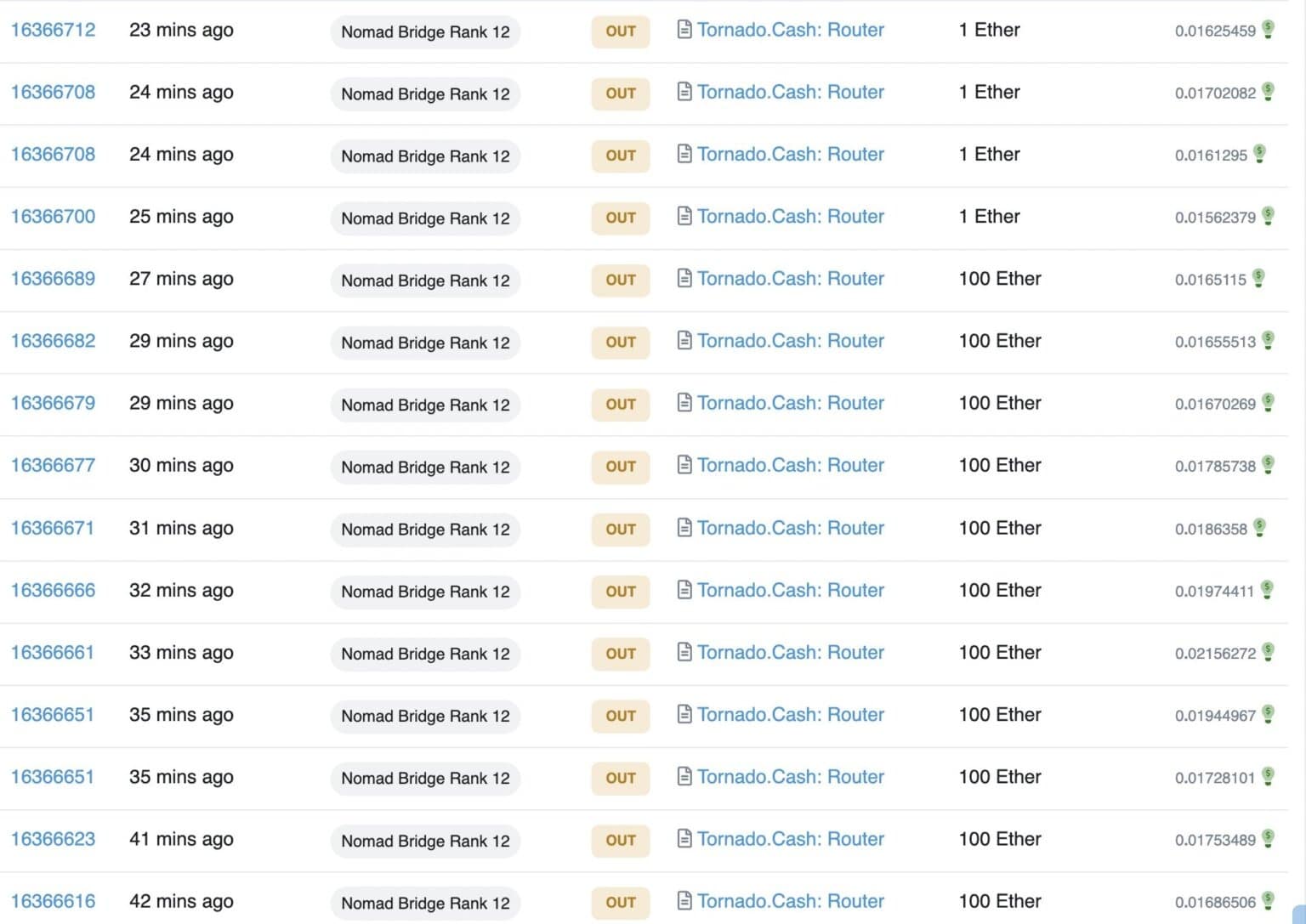
Task: Open Tornado.Cash: Router link in block 16366682 row
Action: 791,341
